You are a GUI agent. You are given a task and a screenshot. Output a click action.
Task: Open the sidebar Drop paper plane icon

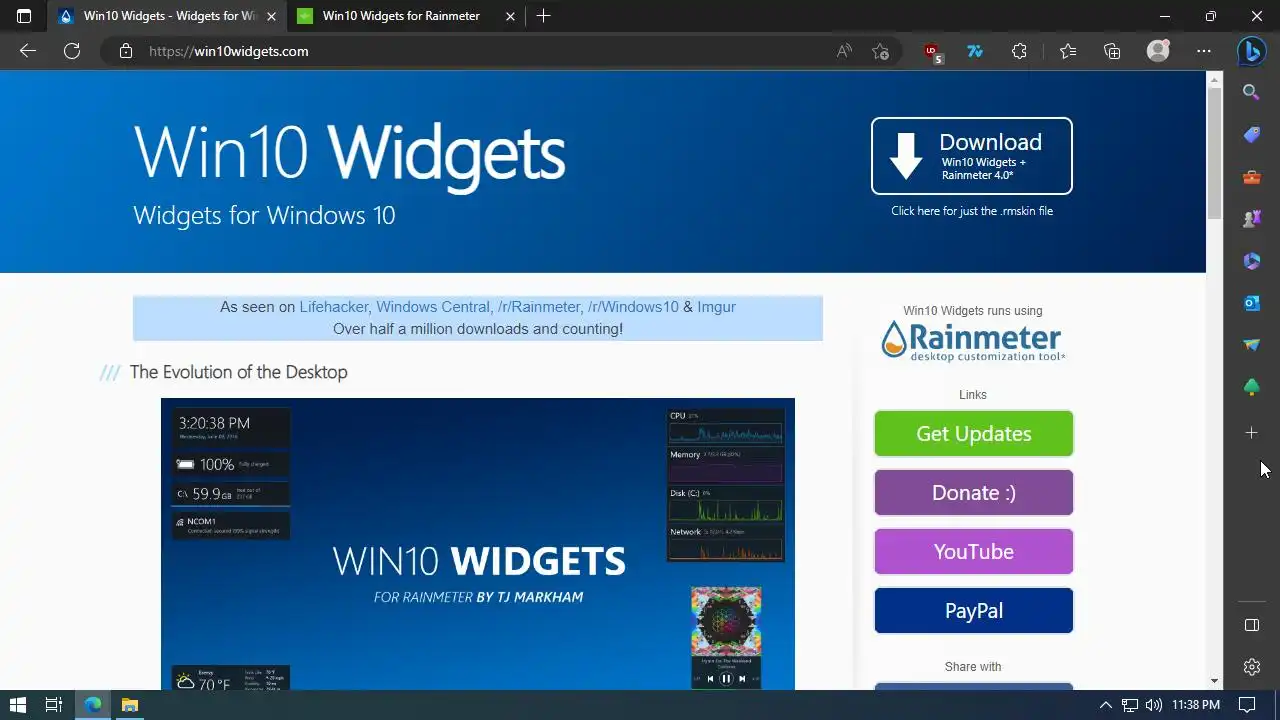coord(1251,345)
